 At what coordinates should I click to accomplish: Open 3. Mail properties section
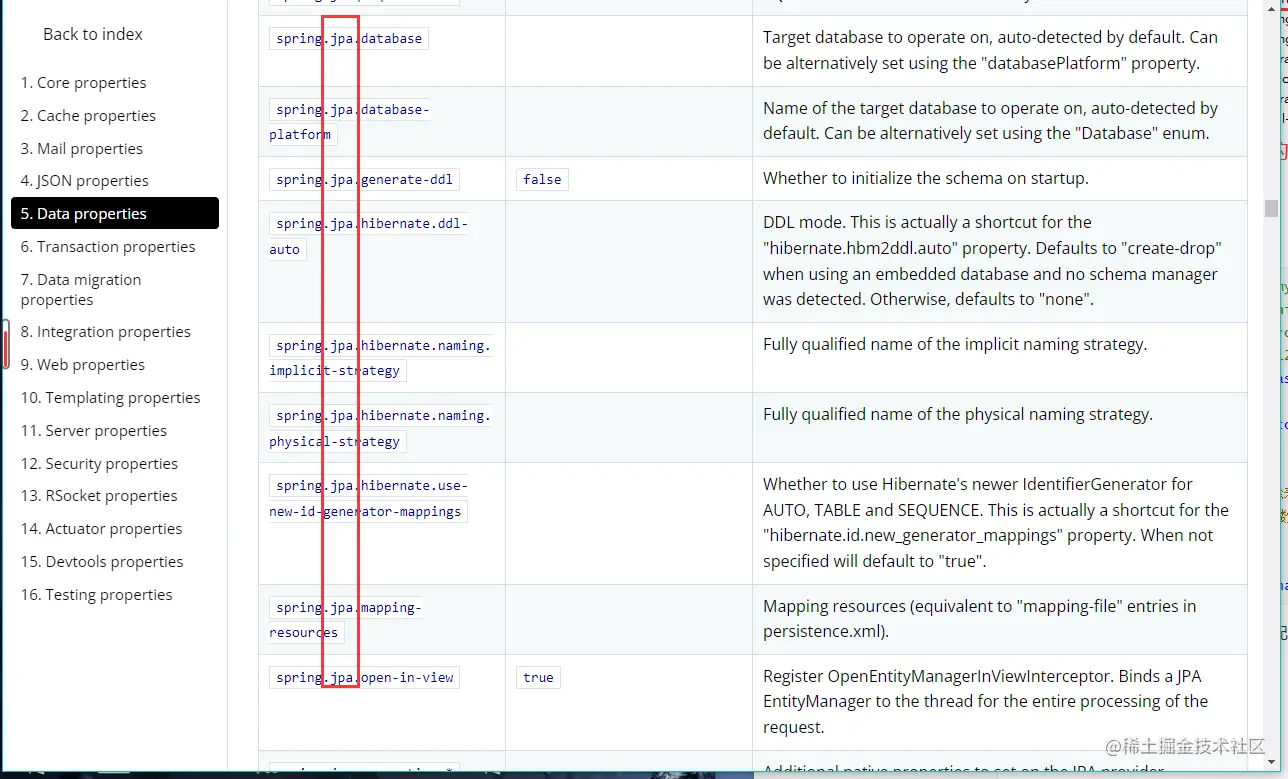point(82,149)
